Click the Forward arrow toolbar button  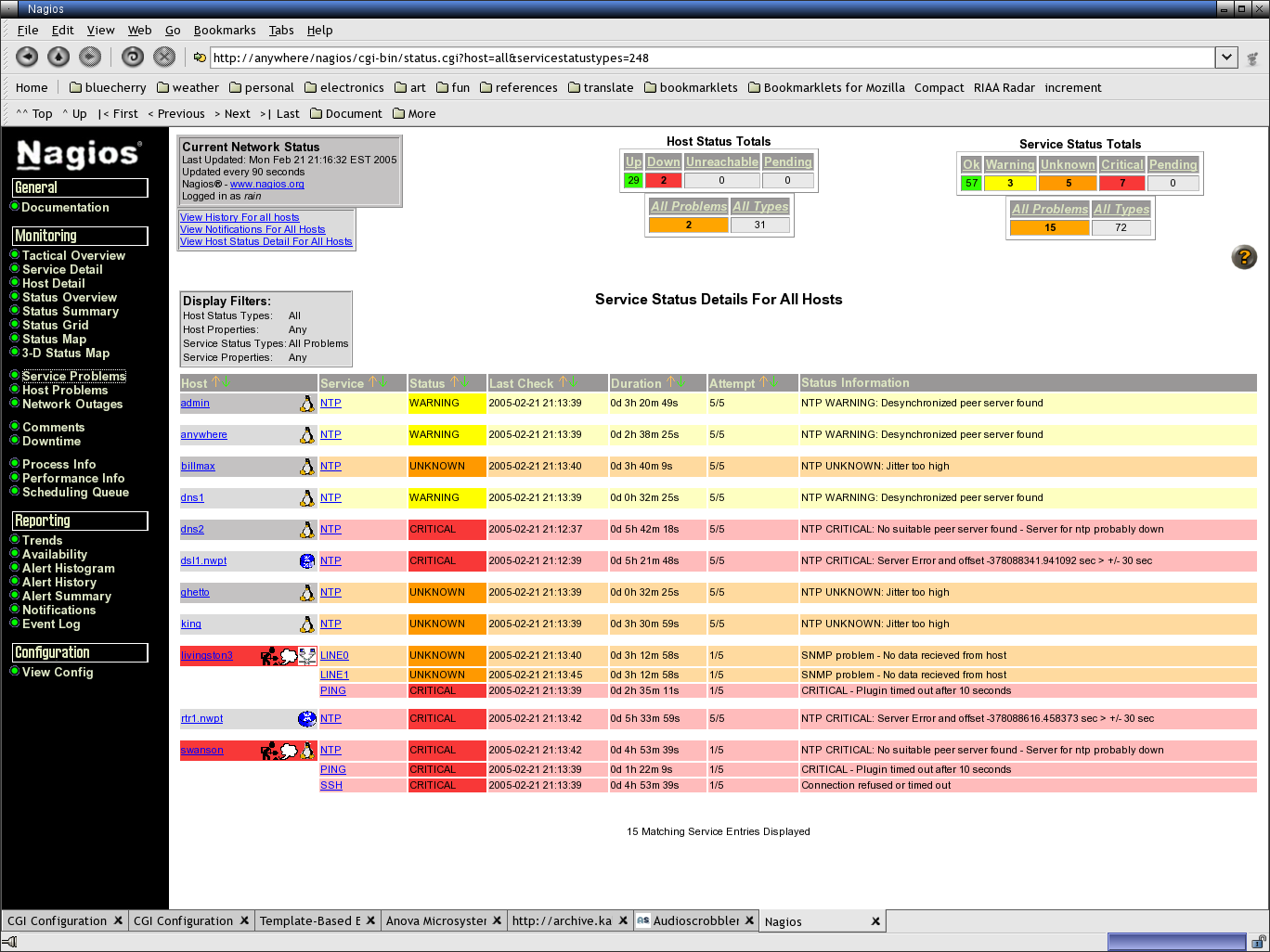(90, 58)
